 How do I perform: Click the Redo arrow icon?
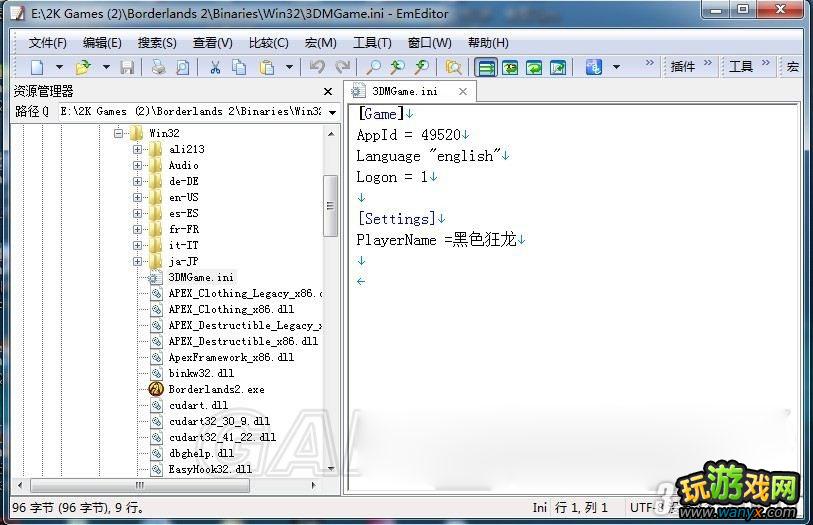(x=342, y=67)
